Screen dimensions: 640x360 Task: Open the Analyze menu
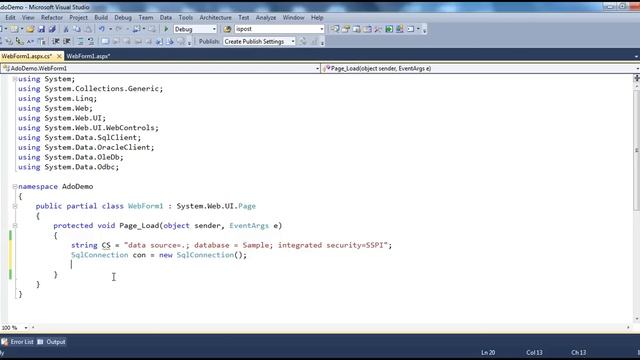pos(266,18)
